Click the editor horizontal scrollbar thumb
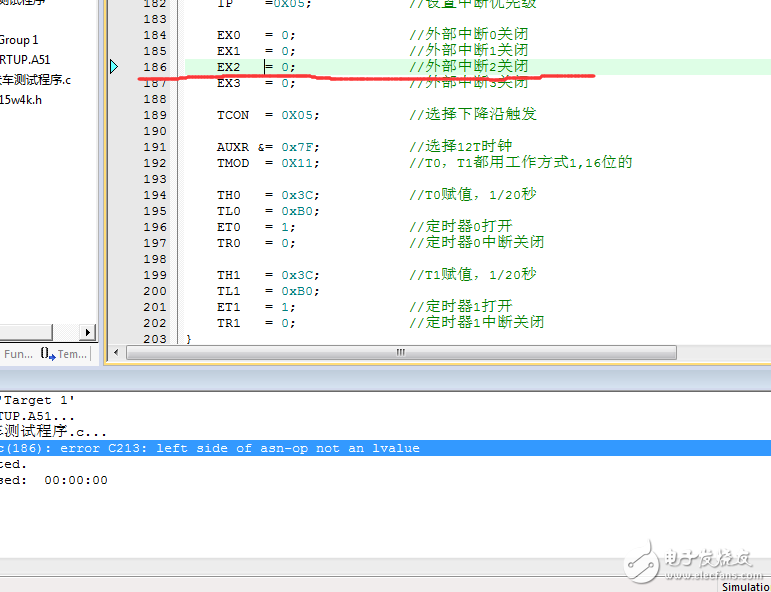Screen dimensions: 771x592 tap(401, 353)
